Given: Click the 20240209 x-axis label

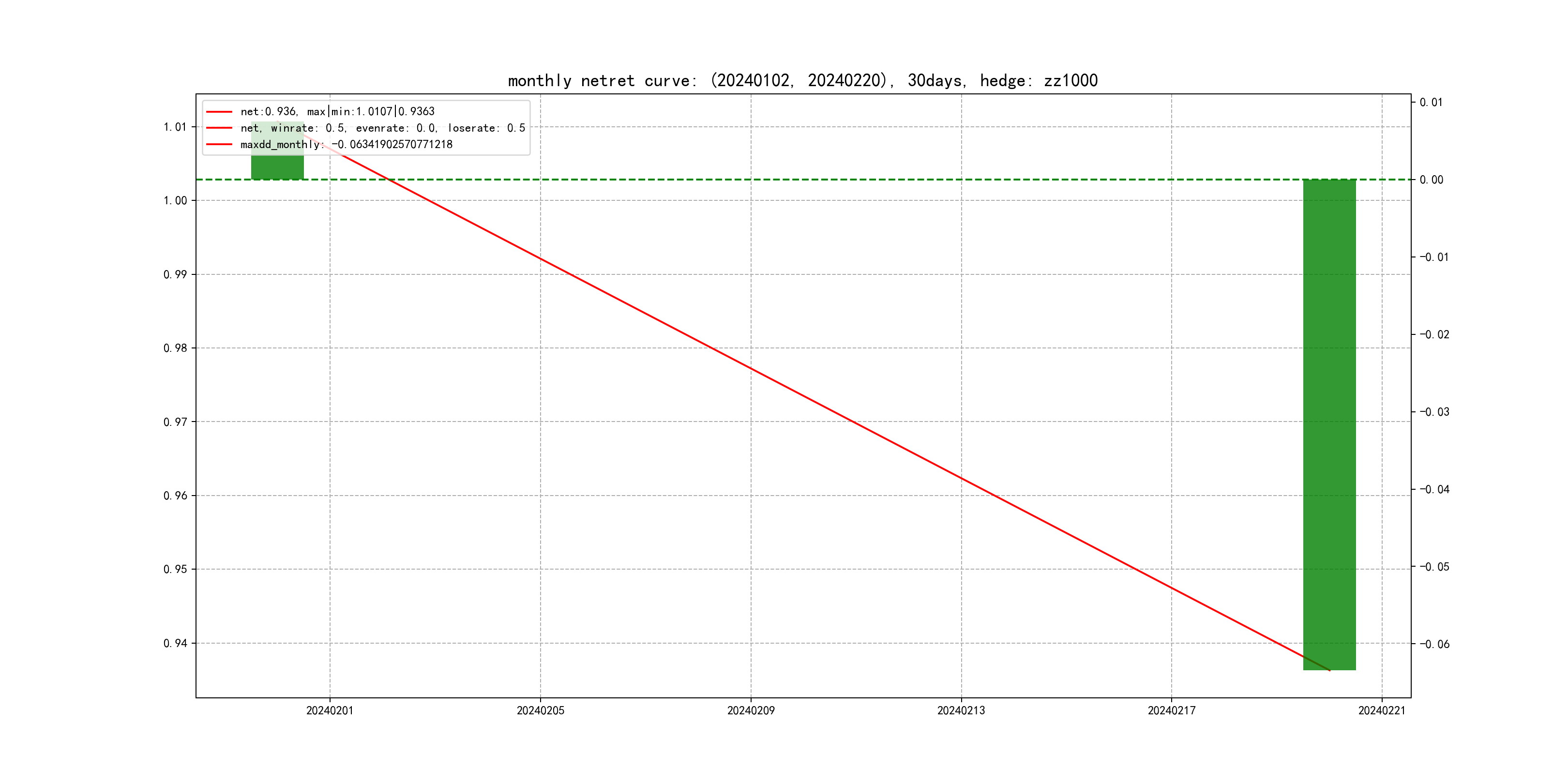Looking at the screenshot, I should (751, 710).
